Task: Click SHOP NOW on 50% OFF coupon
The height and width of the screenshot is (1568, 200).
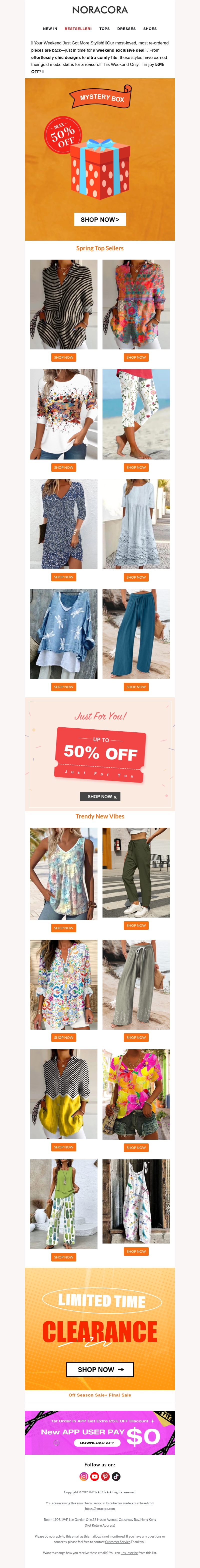Action: click(100, 796)
